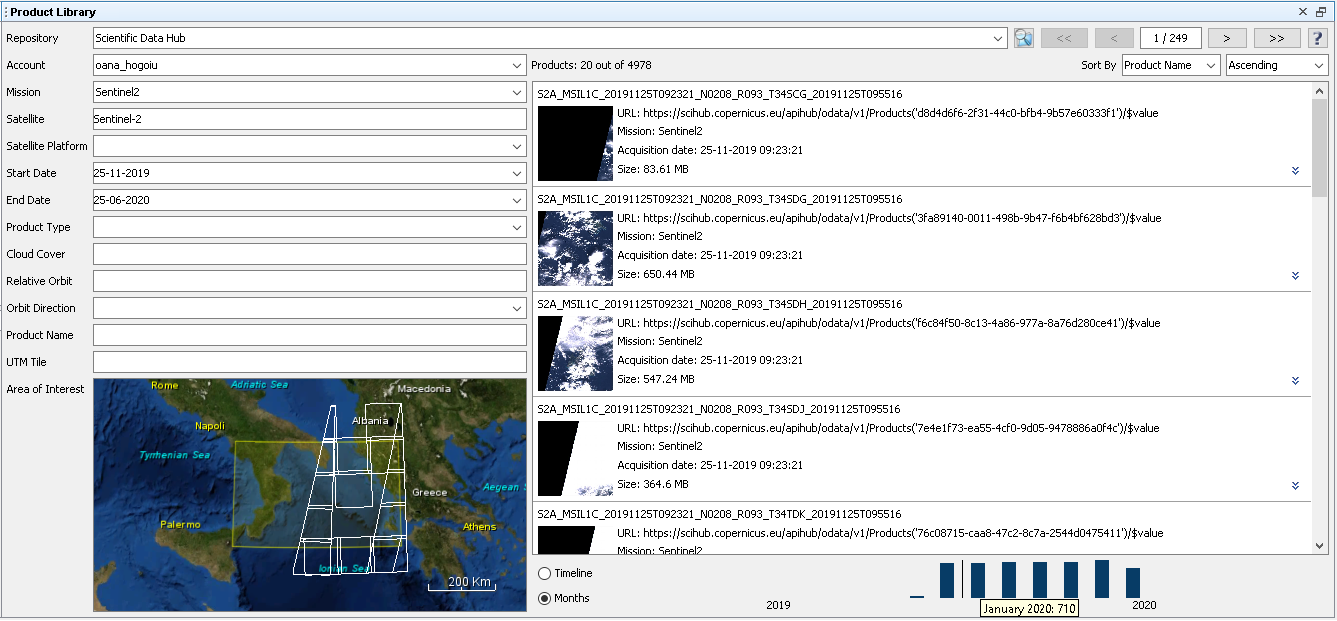Expand details of the T34SDJ product
Image resolution: width=1337 pixels, height=621 pixels.
pos(1296,486)
